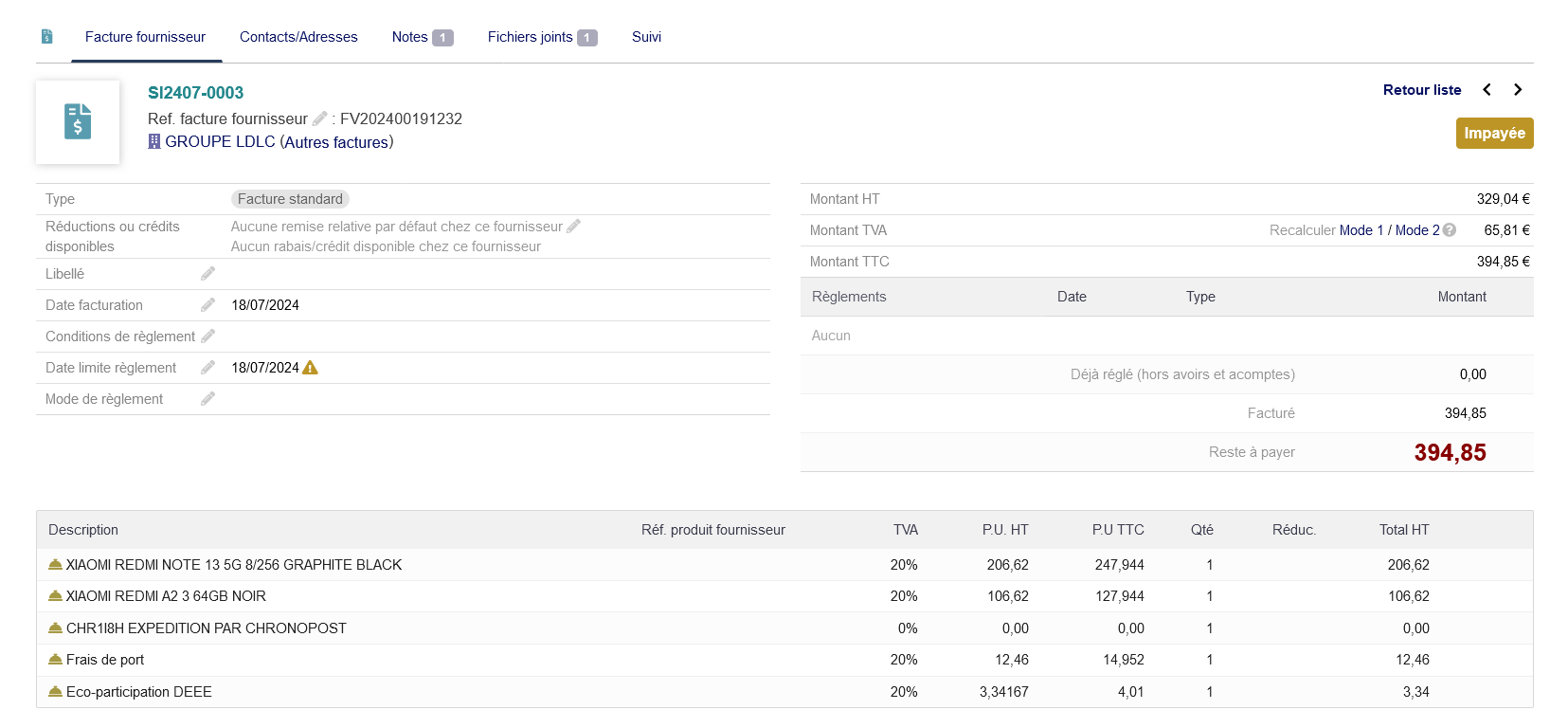1568x728 pixels.
Task: Go to next invoice with right chevron
Action: pyautogui.click(x=1518, y=90)
